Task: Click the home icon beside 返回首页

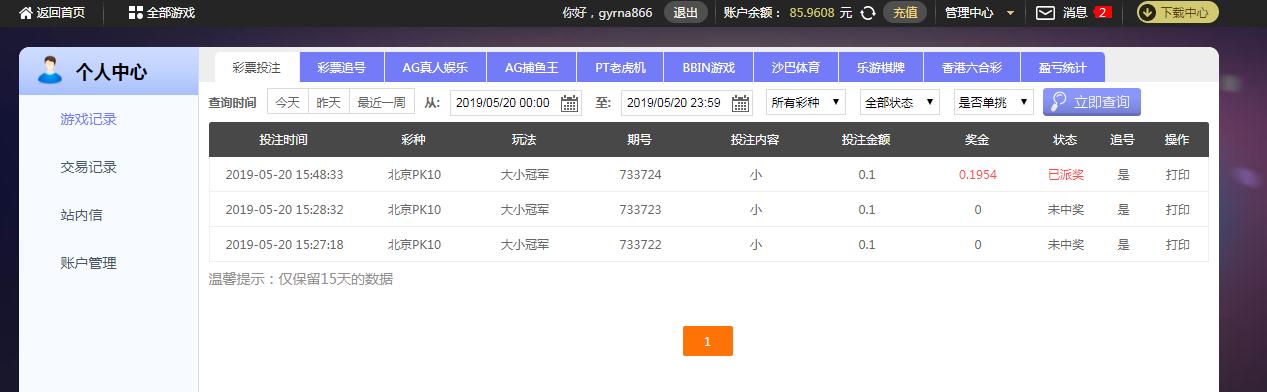Action: (25, 13)
